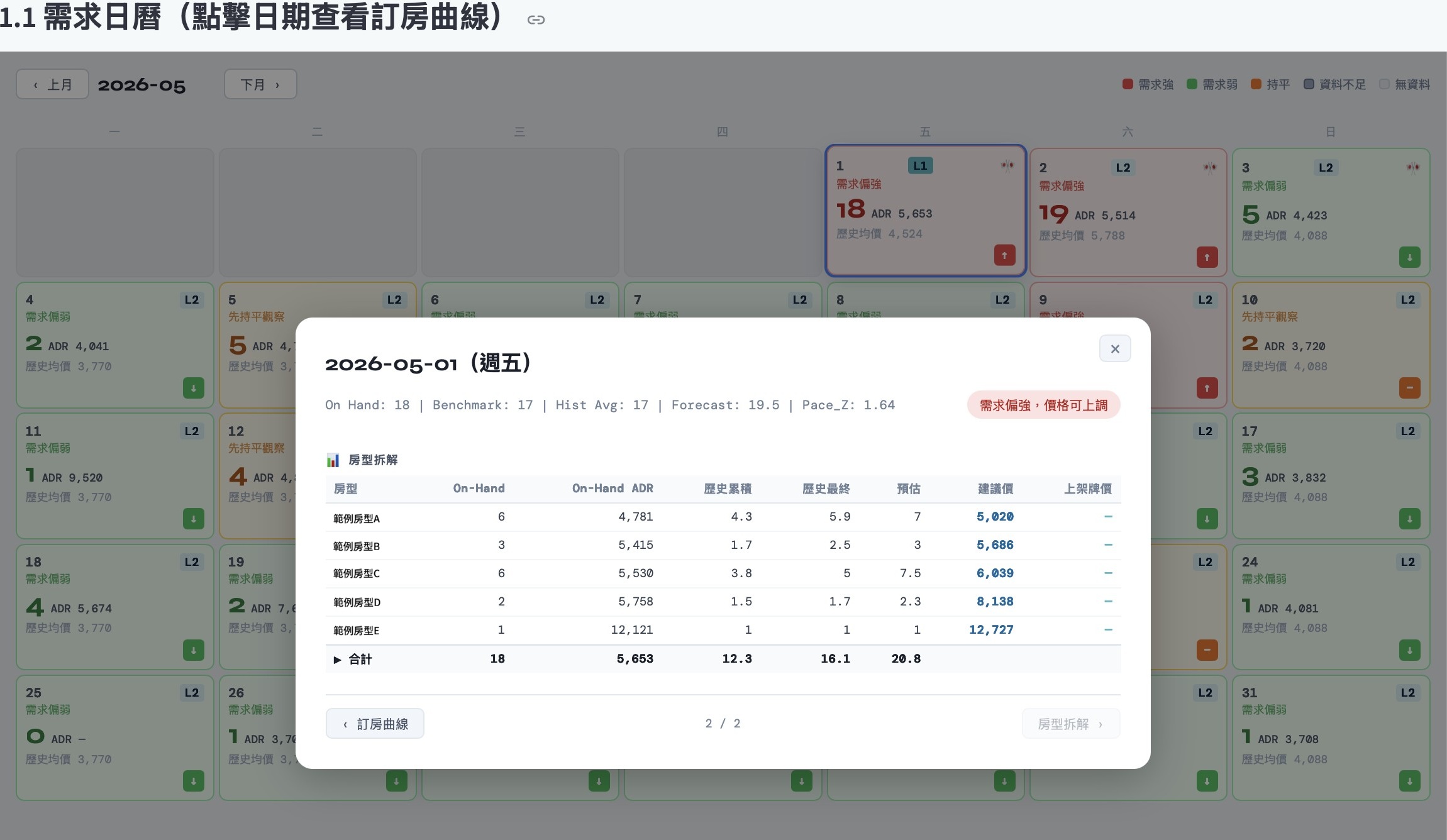Click holiday flag icon on May 1

[x=1007, y=165]
